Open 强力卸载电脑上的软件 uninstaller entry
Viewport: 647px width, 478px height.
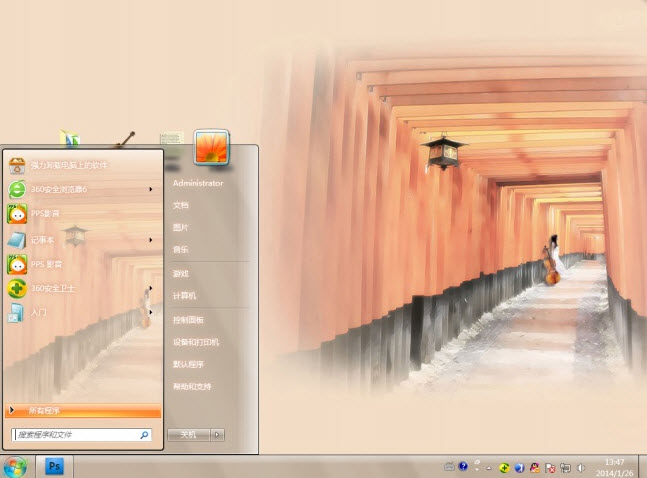coord(83,166)
